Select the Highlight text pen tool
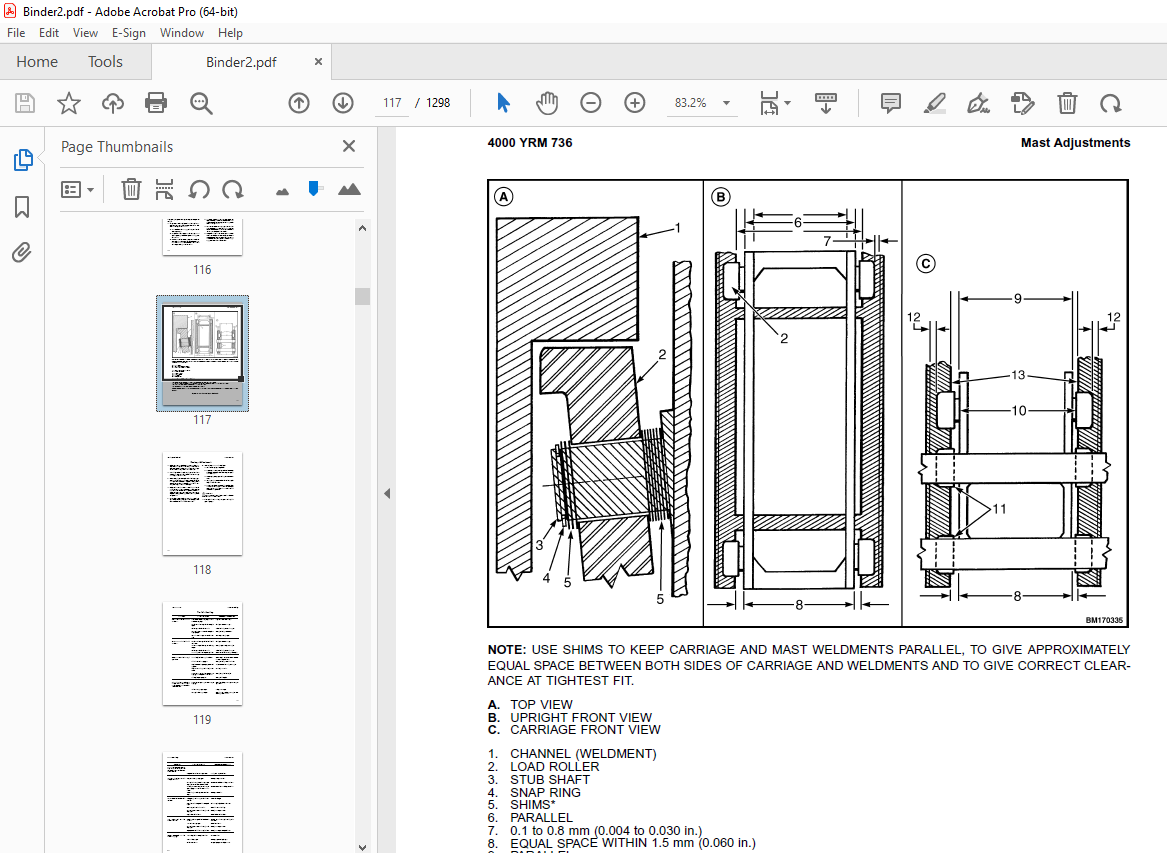The height and width of the screenshot is (853, 1167). click(934, 103)
